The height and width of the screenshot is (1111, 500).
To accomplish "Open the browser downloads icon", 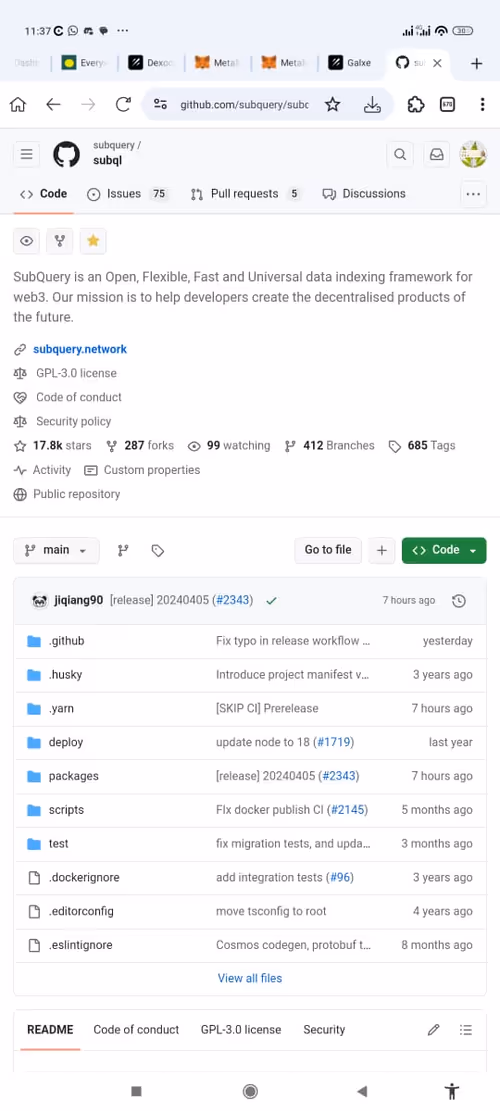I will tap(372, 105).
